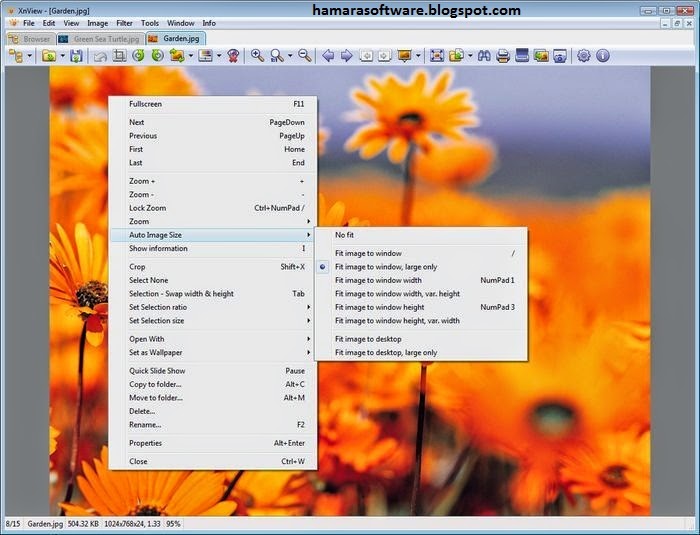Viewport: 700px width, 535px height.
Task: Click the 95% zoom value in status bar
Action: tap(173, 524)
